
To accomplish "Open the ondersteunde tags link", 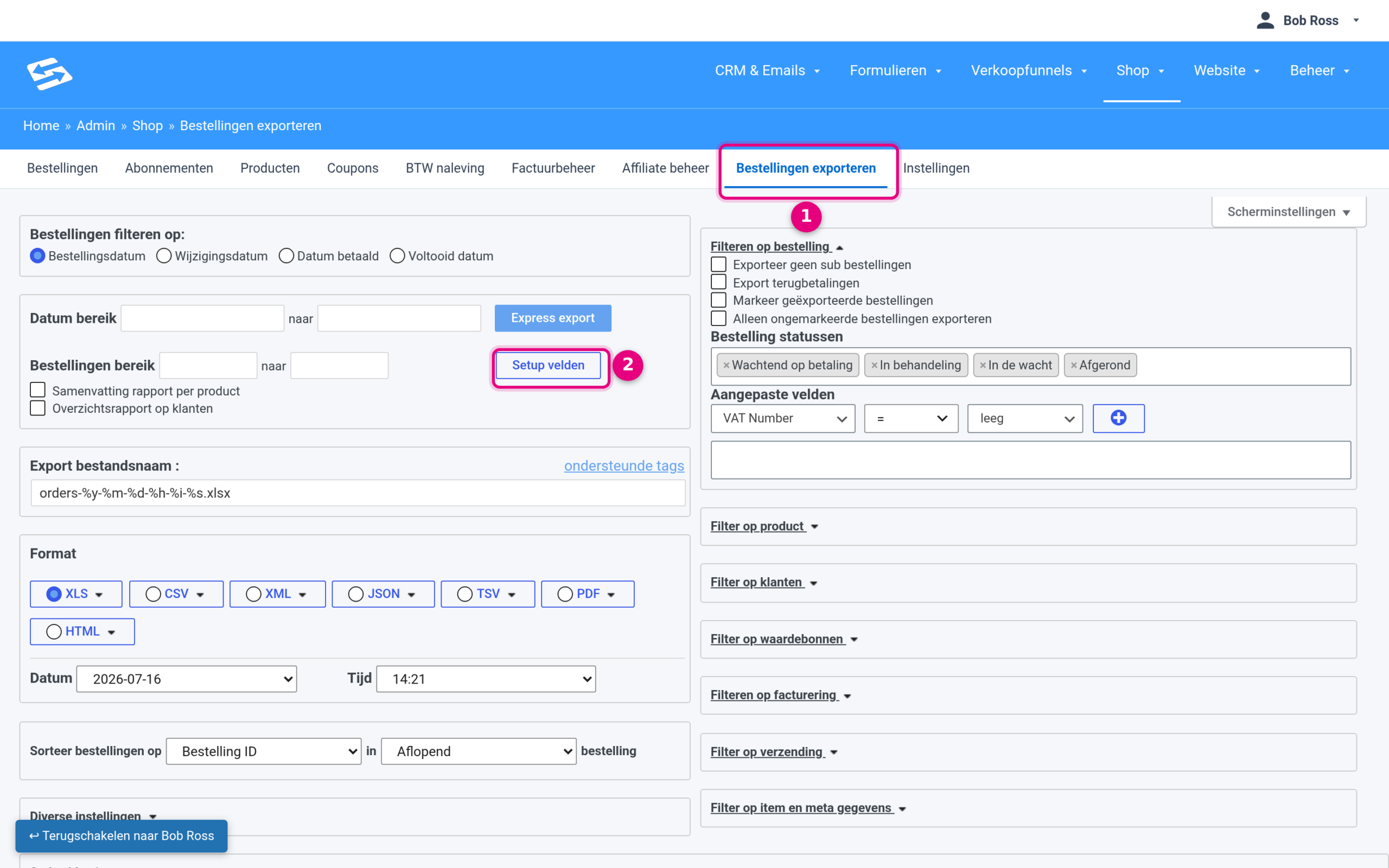I will [624, 465].
